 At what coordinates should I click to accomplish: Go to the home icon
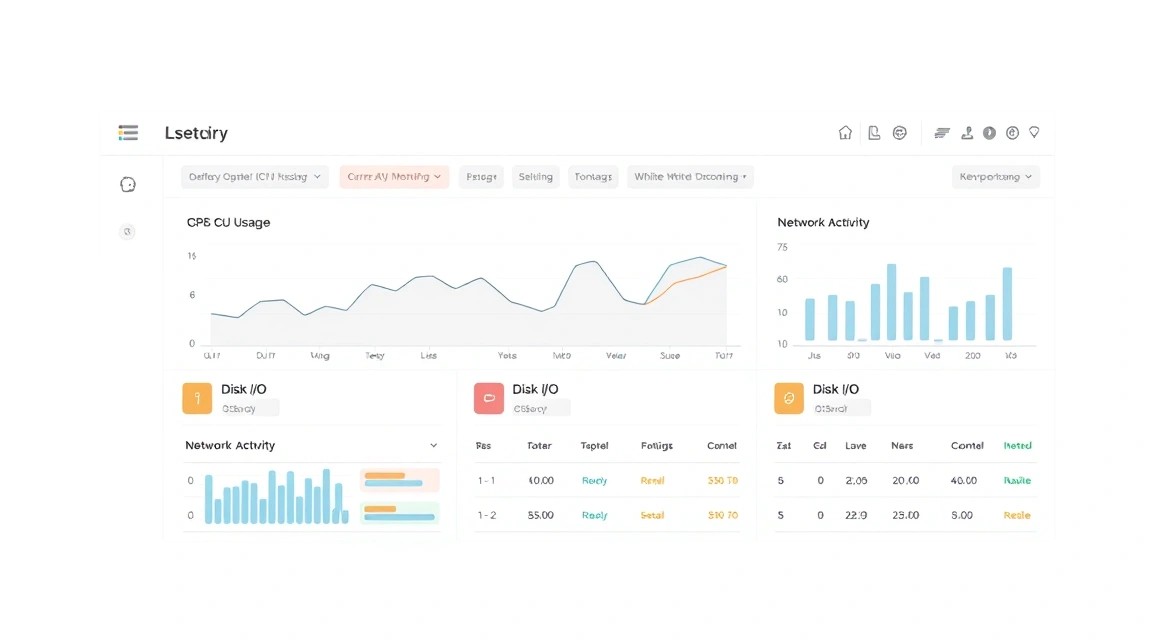pos(845,132)
